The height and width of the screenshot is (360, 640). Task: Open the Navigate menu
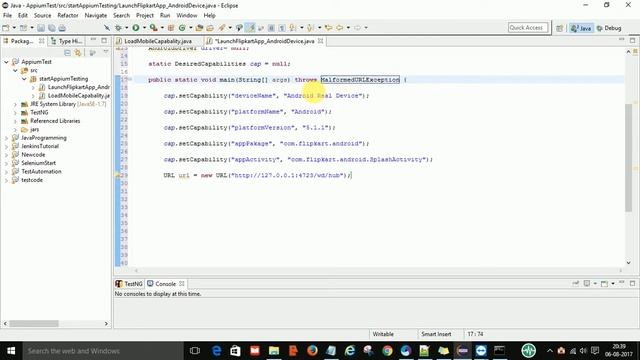click(96, 16)
